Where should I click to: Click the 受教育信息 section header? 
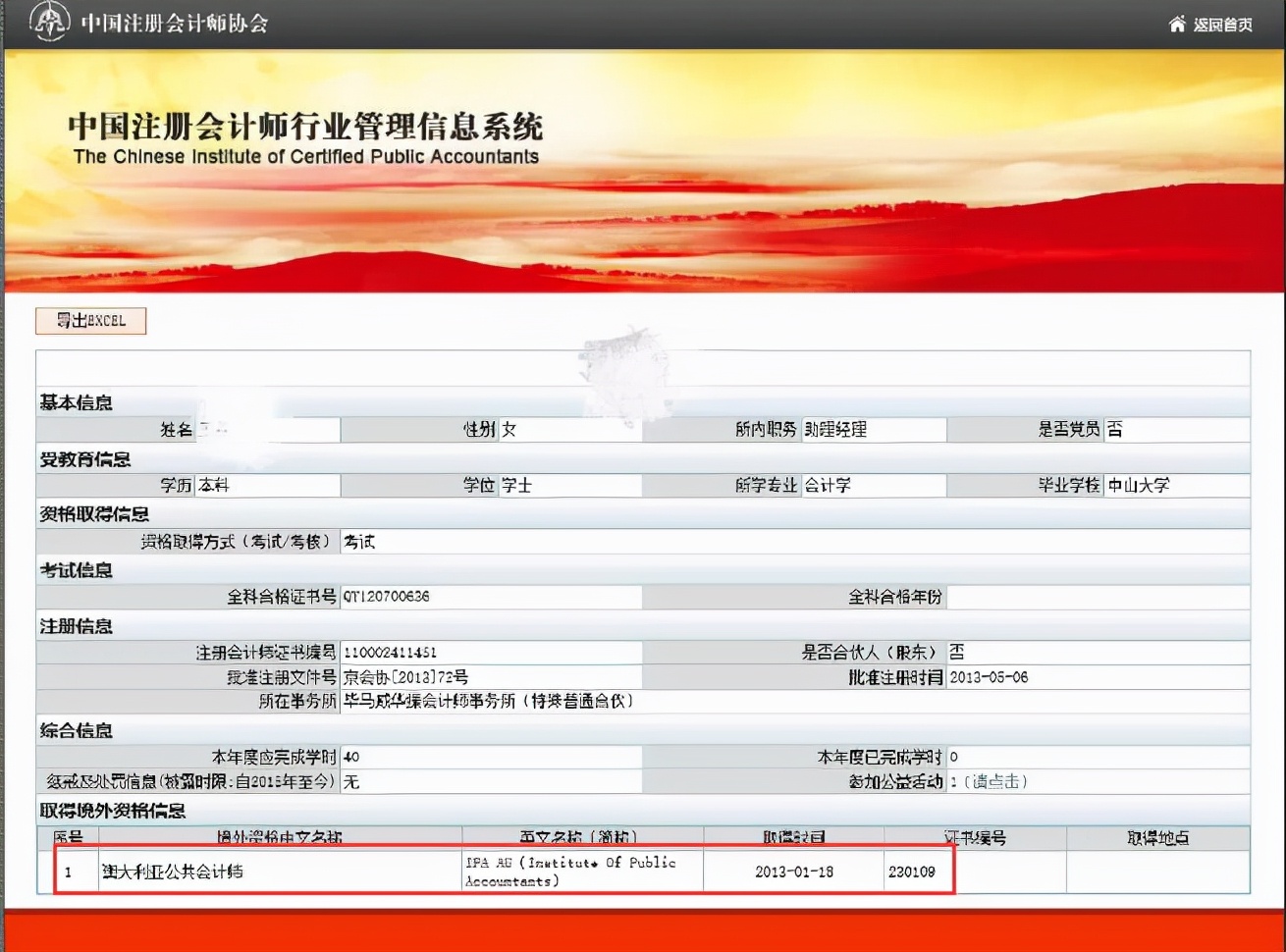[76, 458]
